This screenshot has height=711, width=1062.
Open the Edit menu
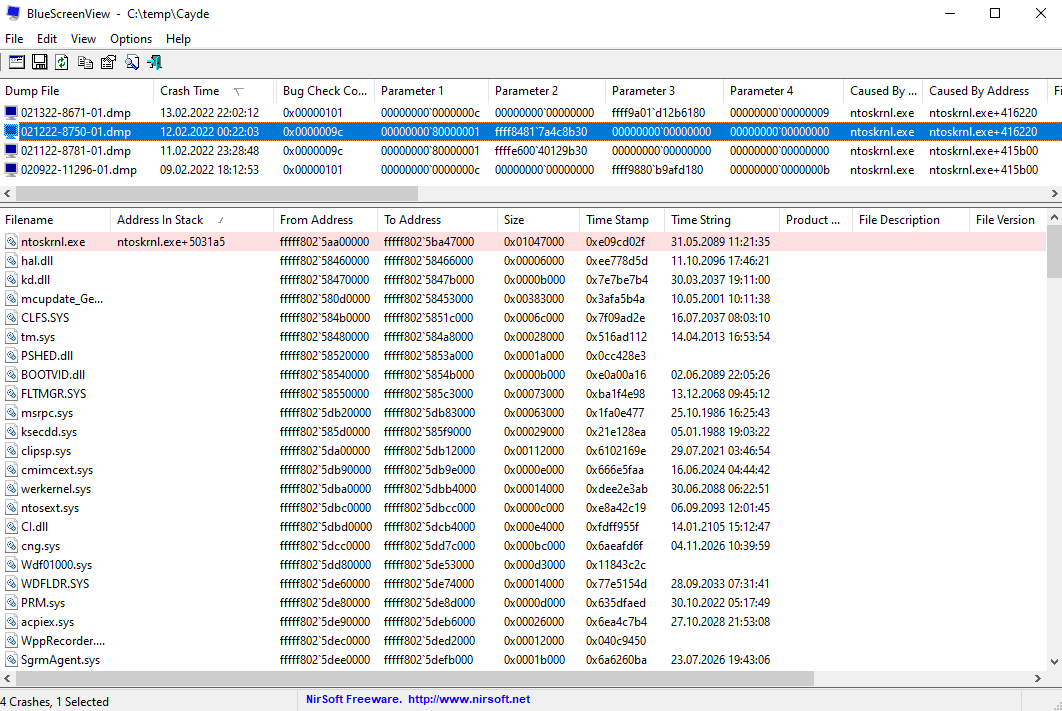pos(47,39)
